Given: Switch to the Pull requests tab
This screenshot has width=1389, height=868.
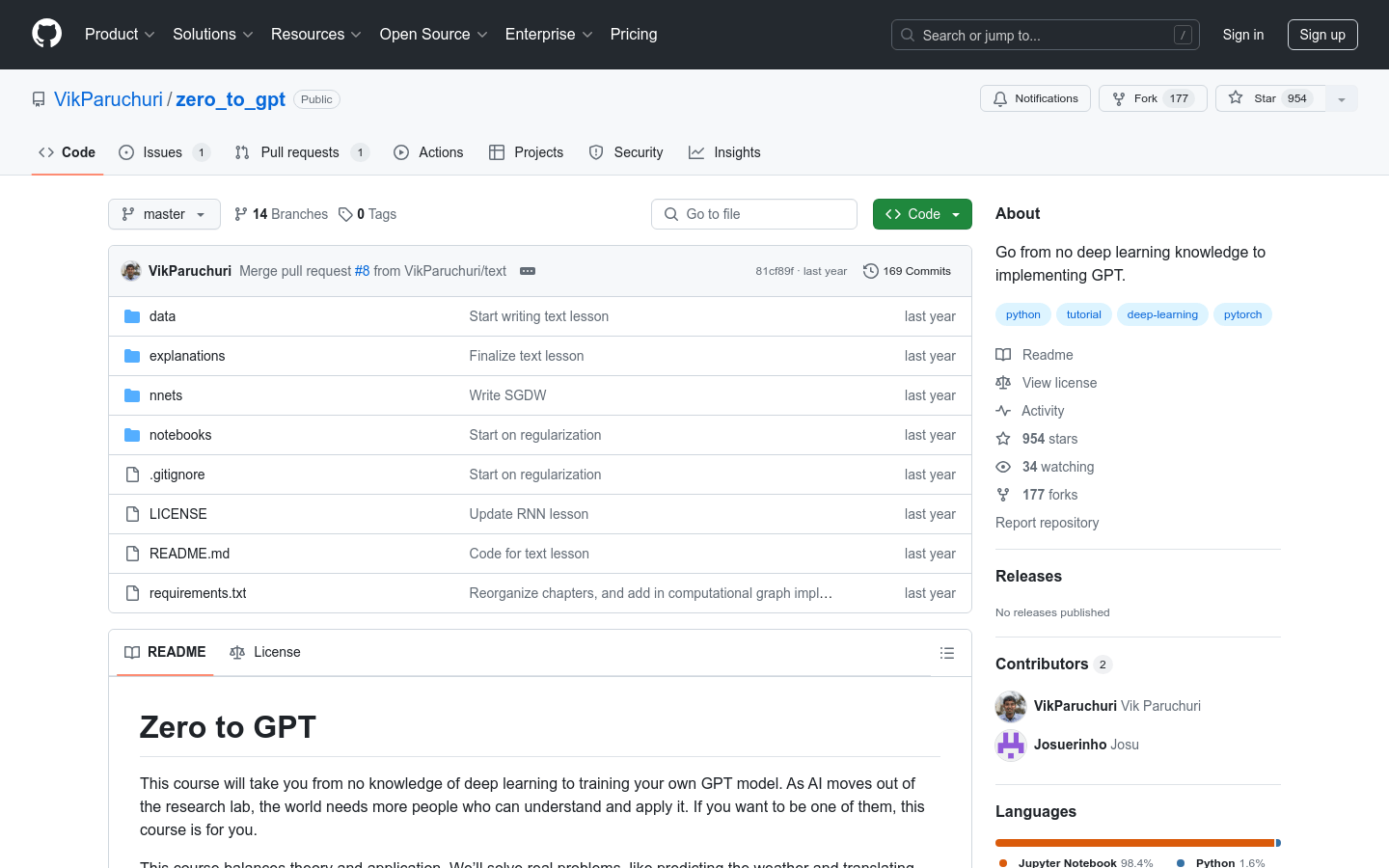Looking at the screenshot, I should 302,152.
